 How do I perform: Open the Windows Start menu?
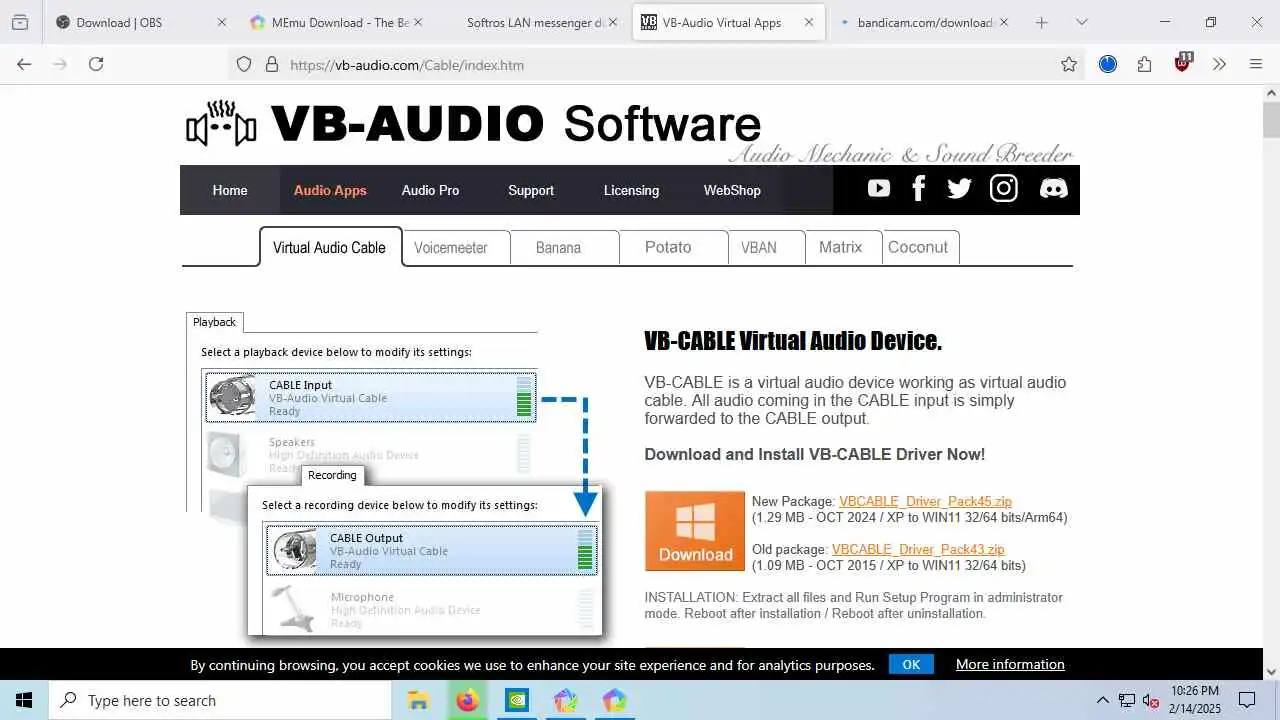[24, 700]
